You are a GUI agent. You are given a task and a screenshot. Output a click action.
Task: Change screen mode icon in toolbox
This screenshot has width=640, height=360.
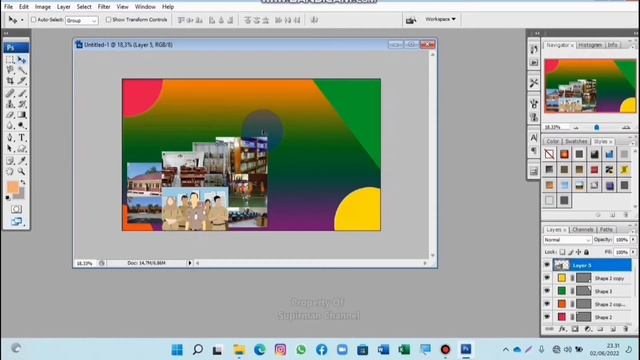click(x=16, y=222)
